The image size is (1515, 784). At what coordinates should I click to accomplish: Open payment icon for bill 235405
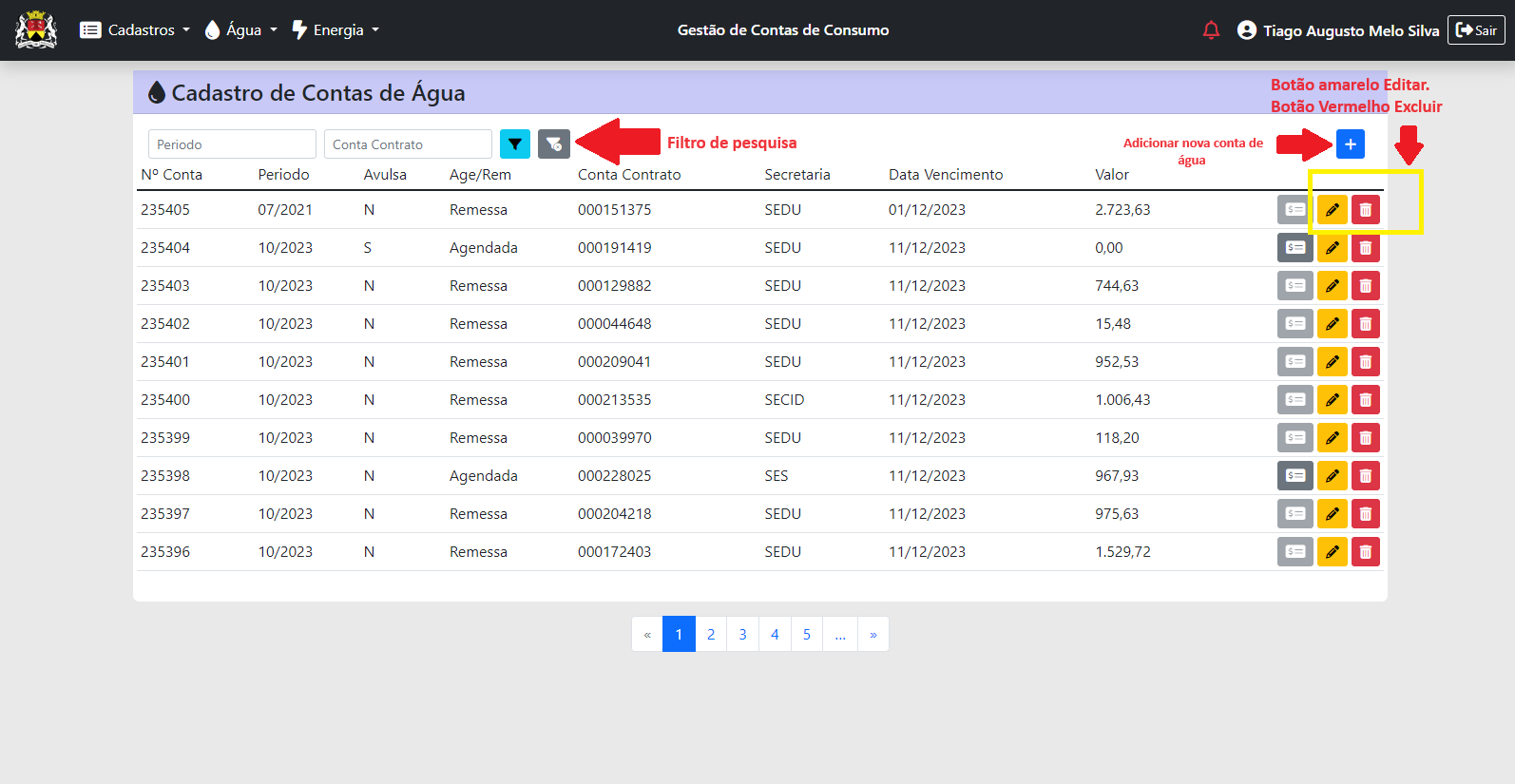(1295, 209)
